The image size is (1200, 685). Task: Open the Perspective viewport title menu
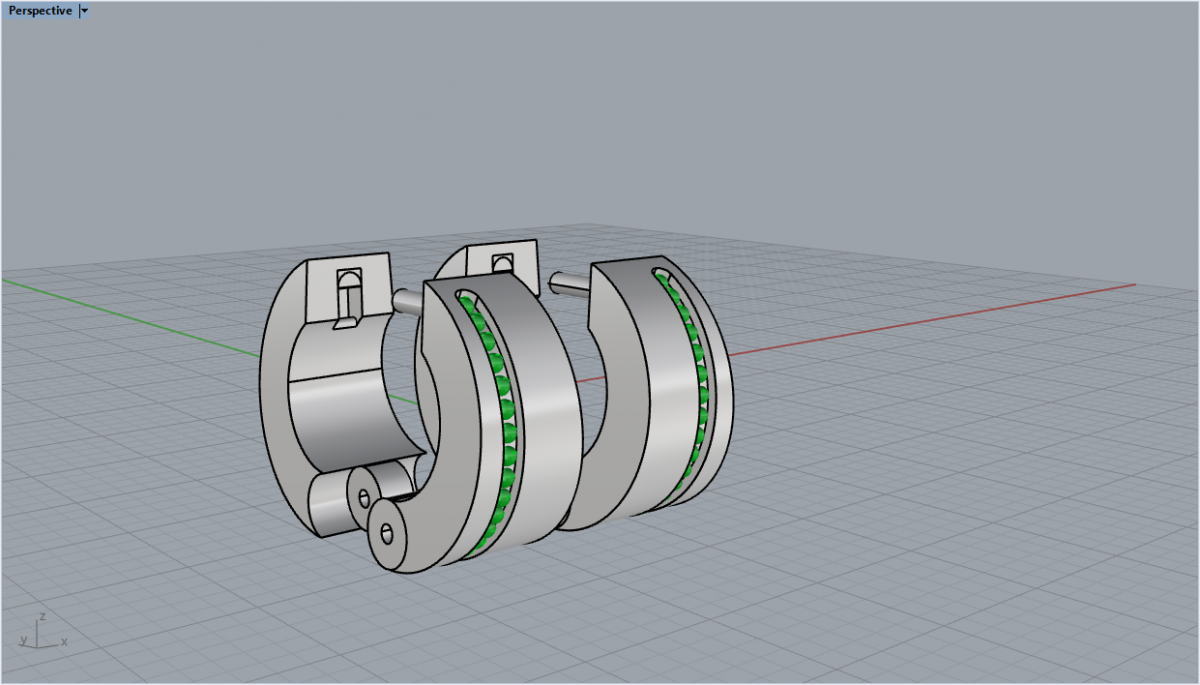pyautogui.click(x=40, y=11)
